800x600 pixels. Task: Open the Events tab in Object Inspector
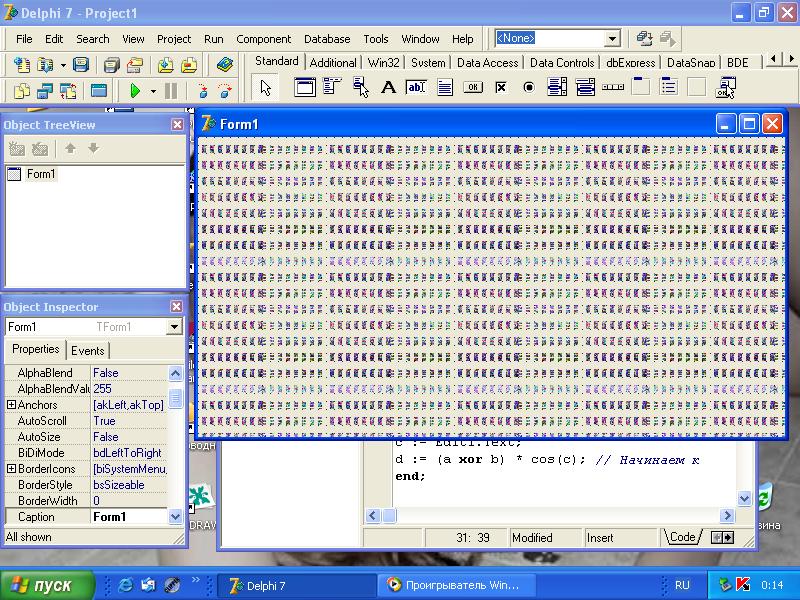coord(88,351)
